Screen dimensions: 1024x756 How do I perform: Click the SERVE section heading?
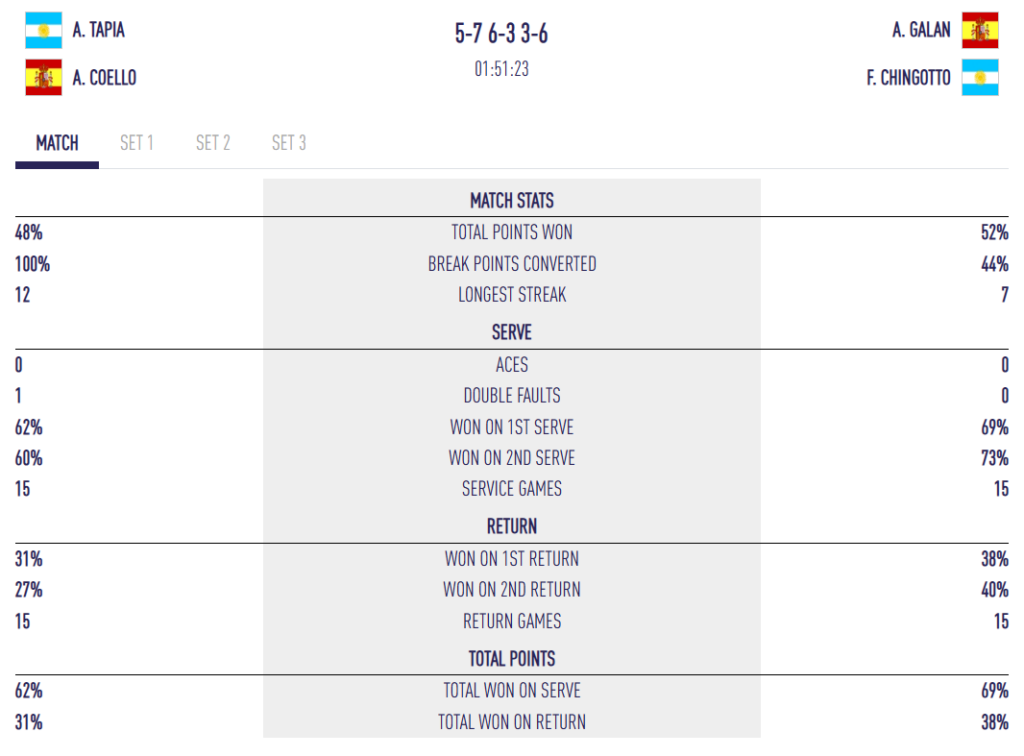point(511,333)
